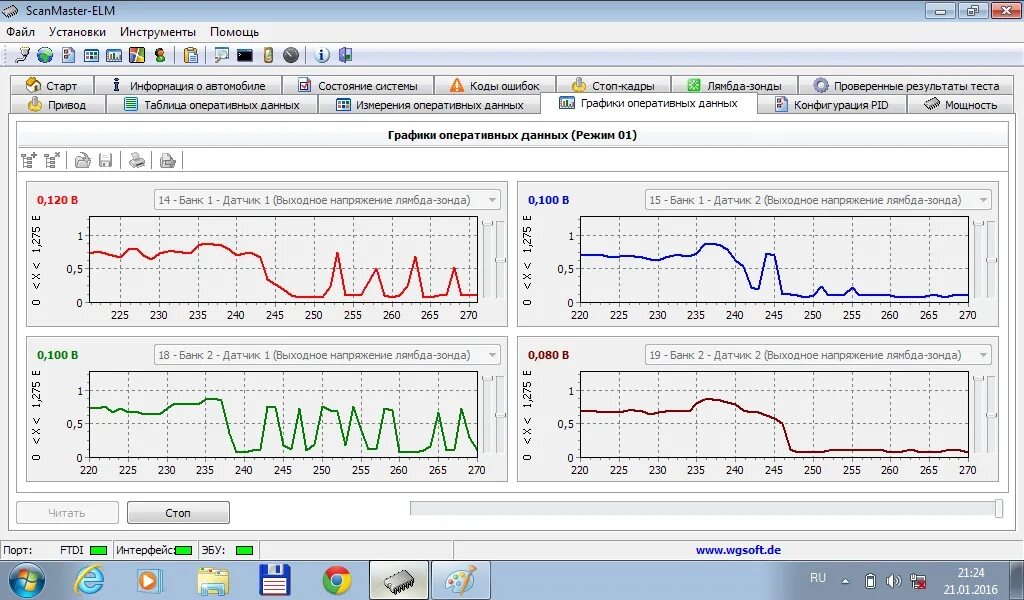Open the Инструменты menu
This screenshot has height=600, width=1024.
pos(157,31)
